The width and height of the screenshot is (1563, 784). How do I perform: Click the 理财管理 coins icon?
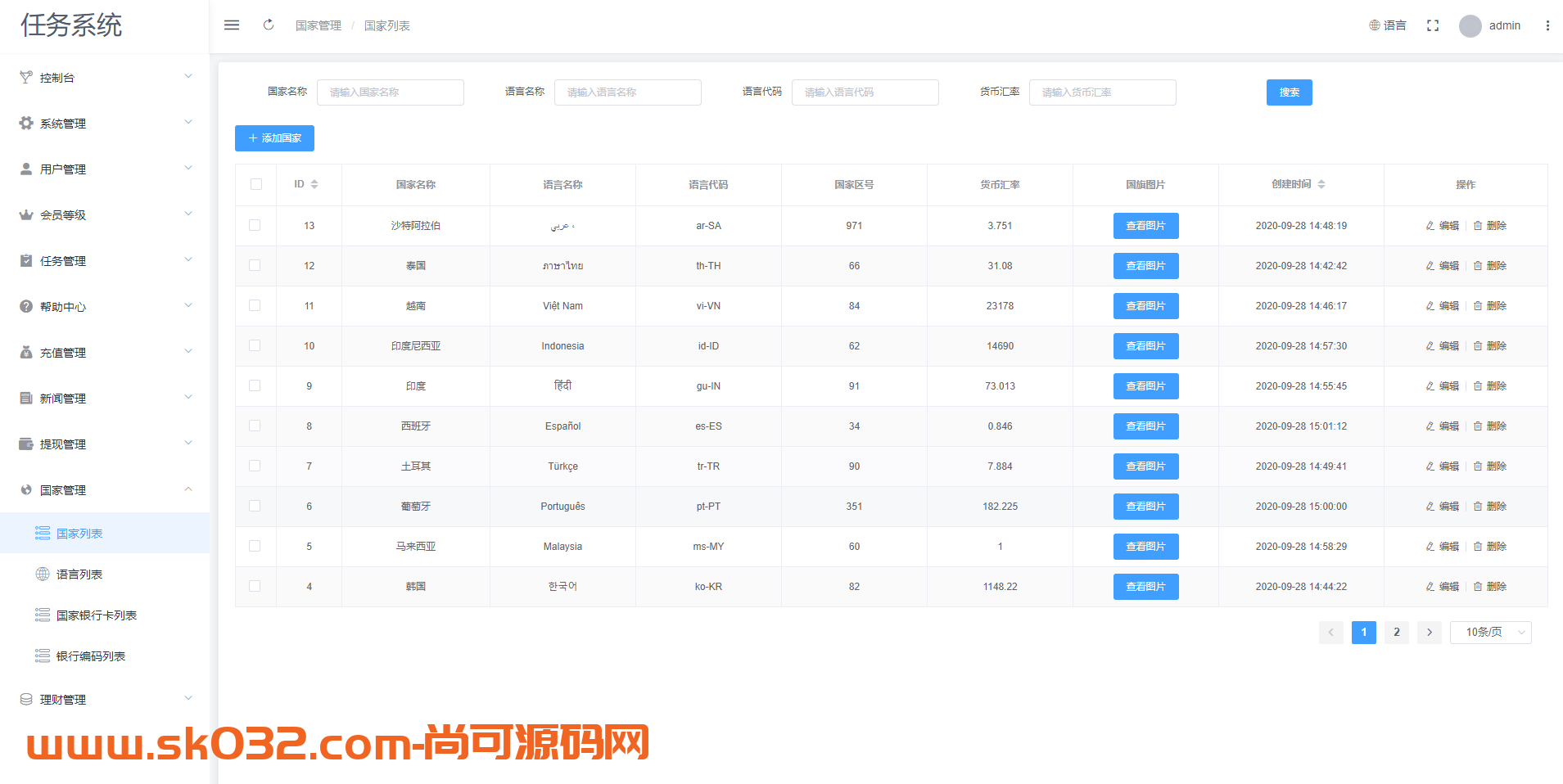(x=26, y=699)
